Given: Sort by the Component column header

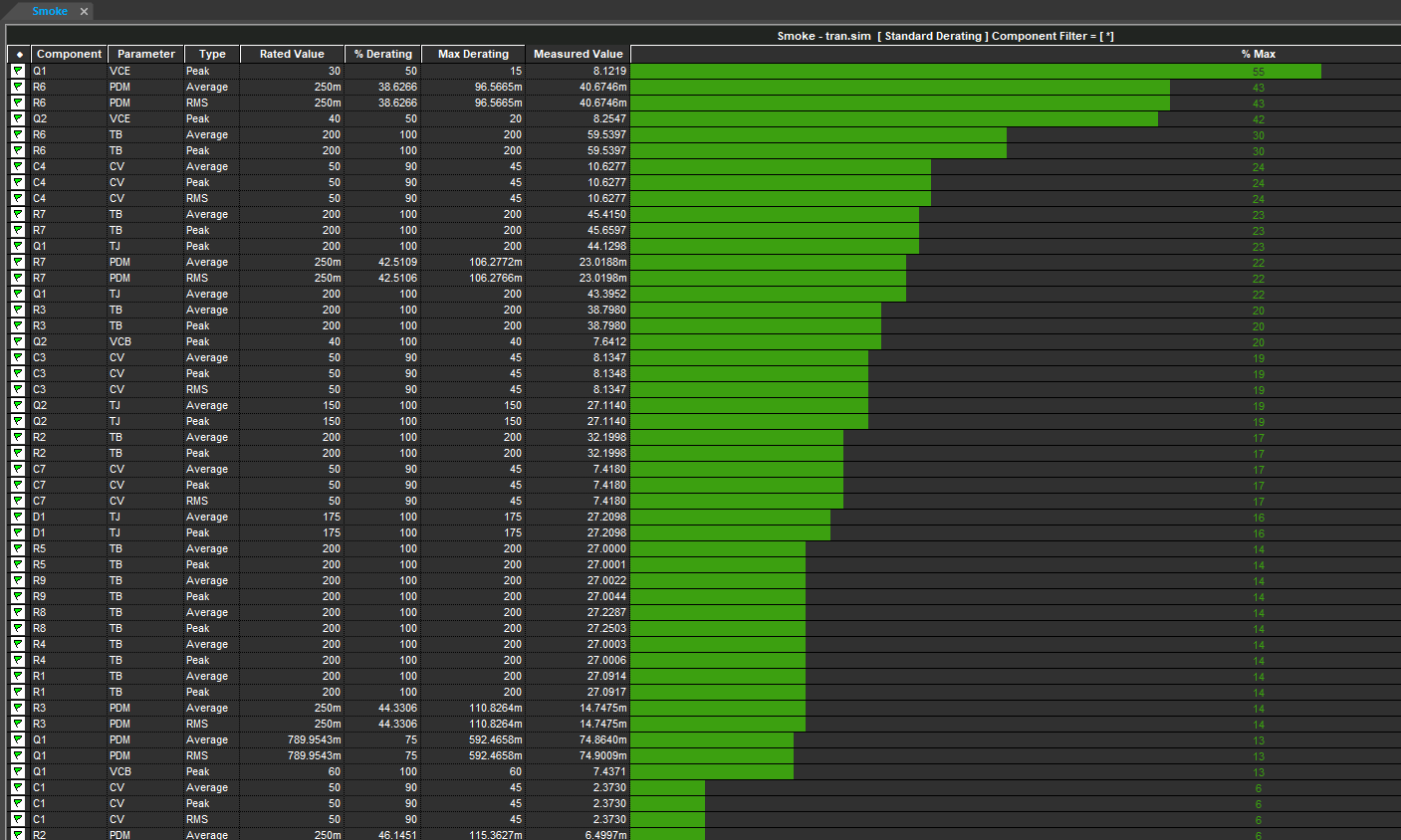Looking at the screenshot, I should [69, 54].
